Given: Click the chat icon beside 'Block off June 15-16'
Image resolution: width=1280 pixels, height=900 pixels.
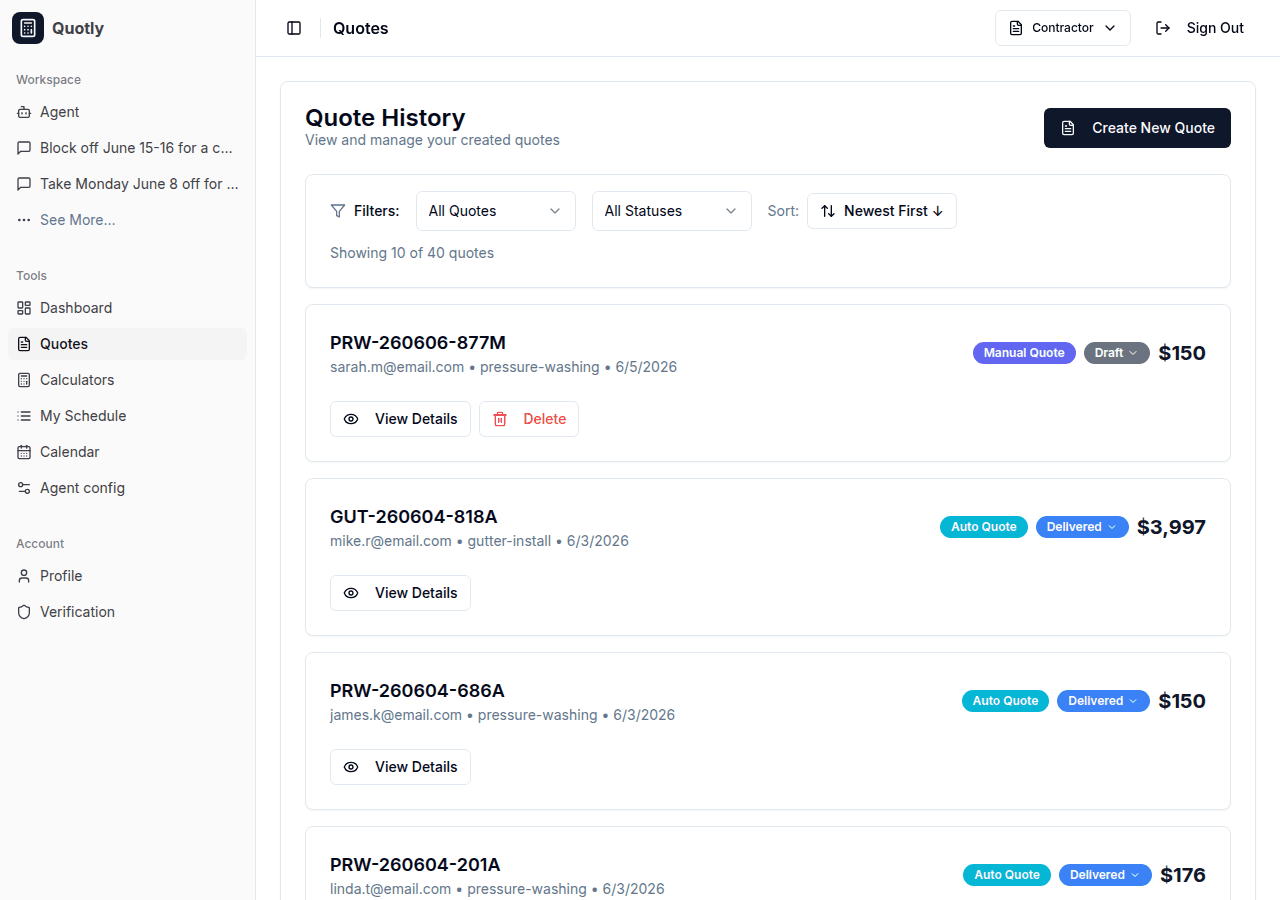Looking at the screenshot, I should tap(24, 148).
